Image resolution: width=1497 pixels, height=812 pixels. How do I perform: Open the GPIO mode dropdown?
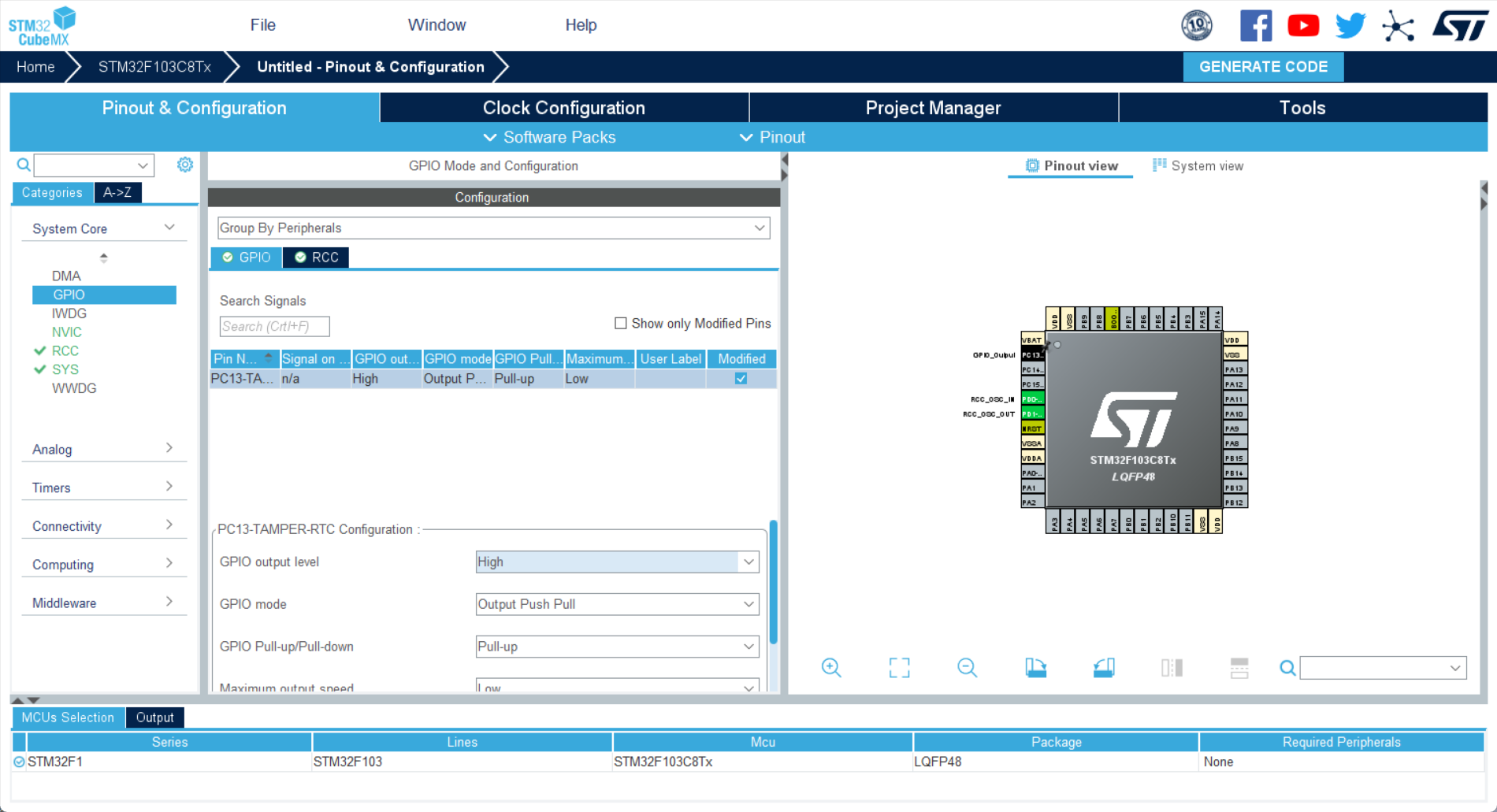coord(617,604)
